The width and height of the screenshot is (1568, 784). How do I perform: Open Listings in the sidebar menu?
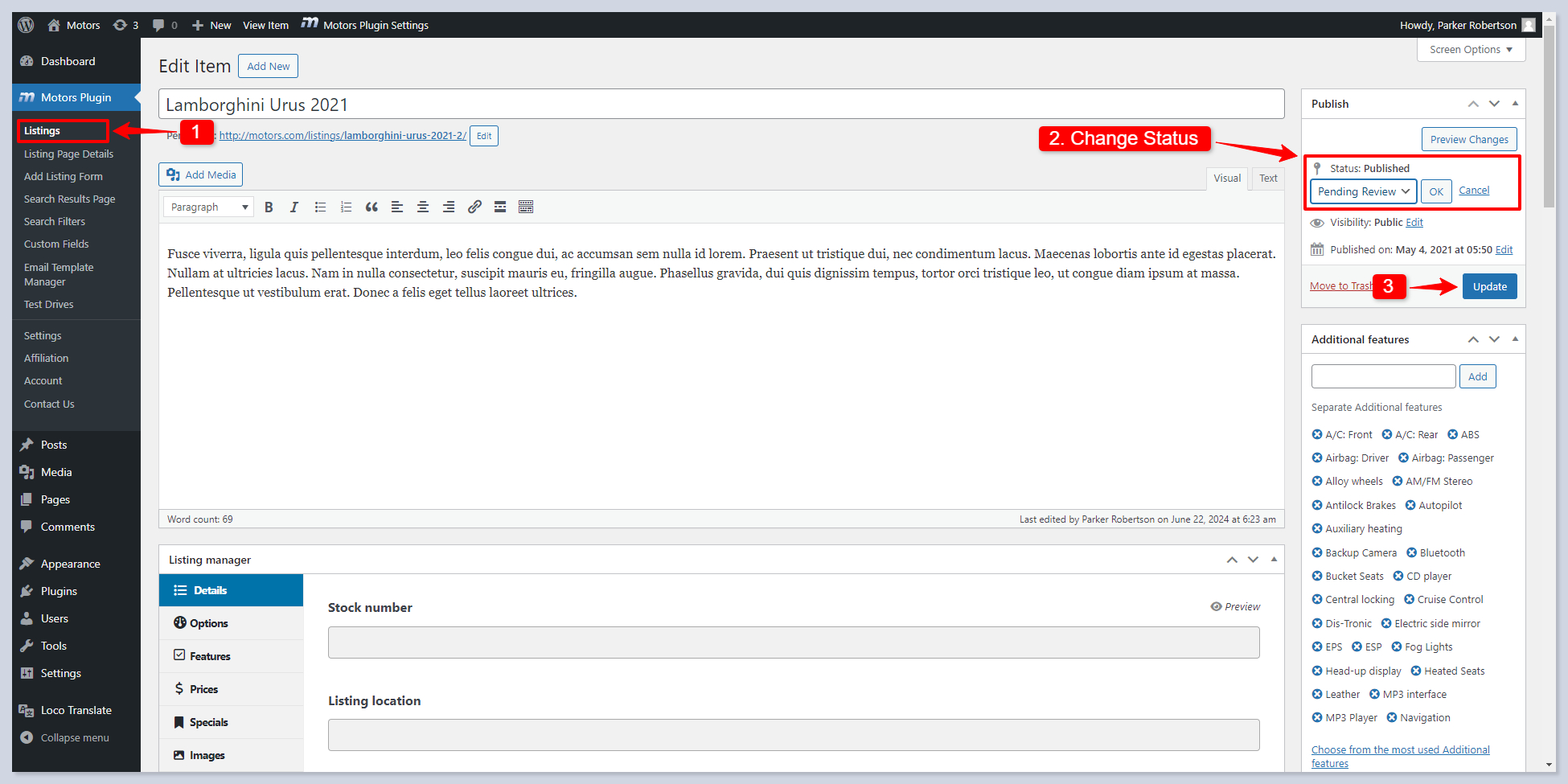pyautogui.click(x=43, y=131)
